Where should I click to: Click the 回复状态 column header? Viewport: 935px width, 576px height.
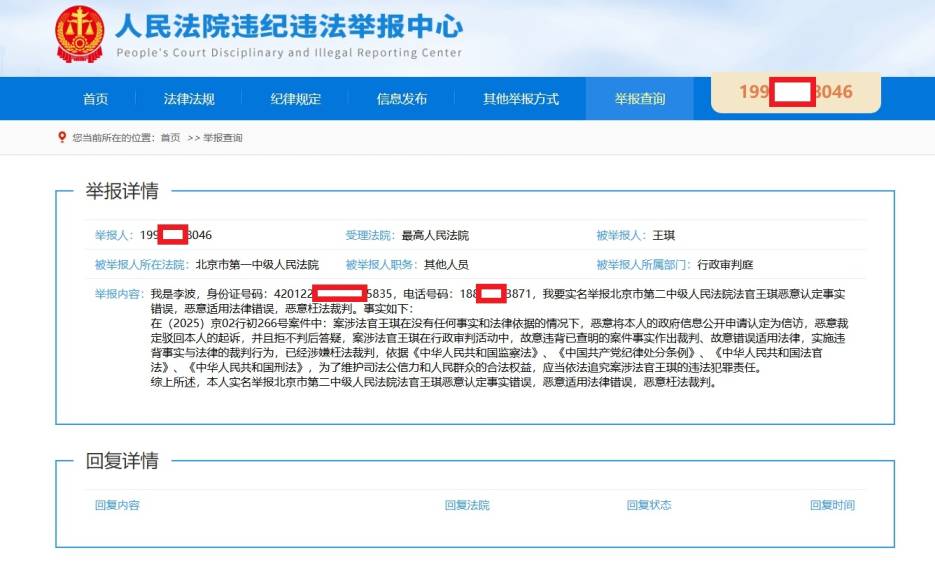click(x=650, y=506)
